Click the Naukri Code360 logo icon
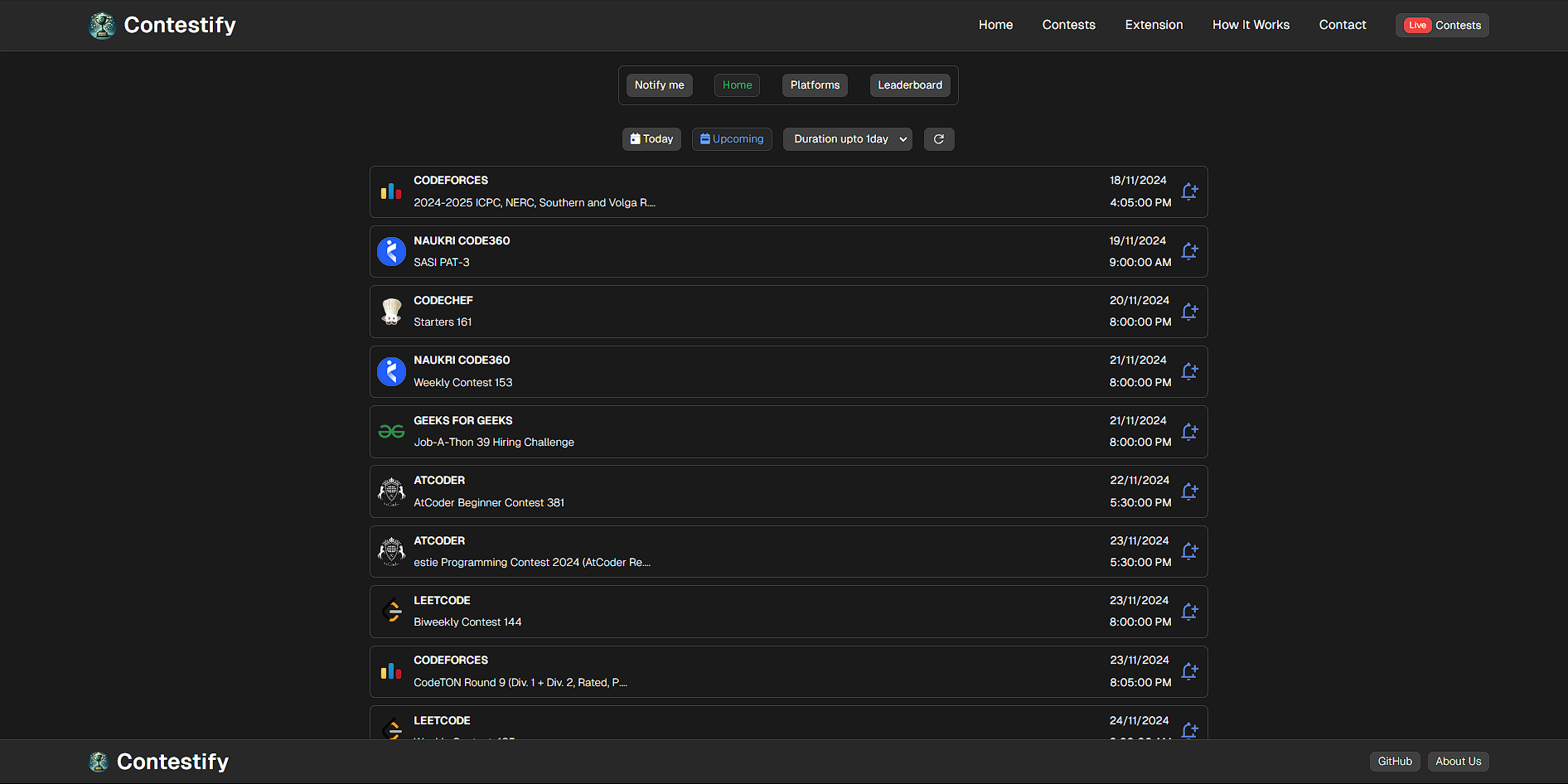Viewport: 1568px width, 784px height. (x=390, y=251)
